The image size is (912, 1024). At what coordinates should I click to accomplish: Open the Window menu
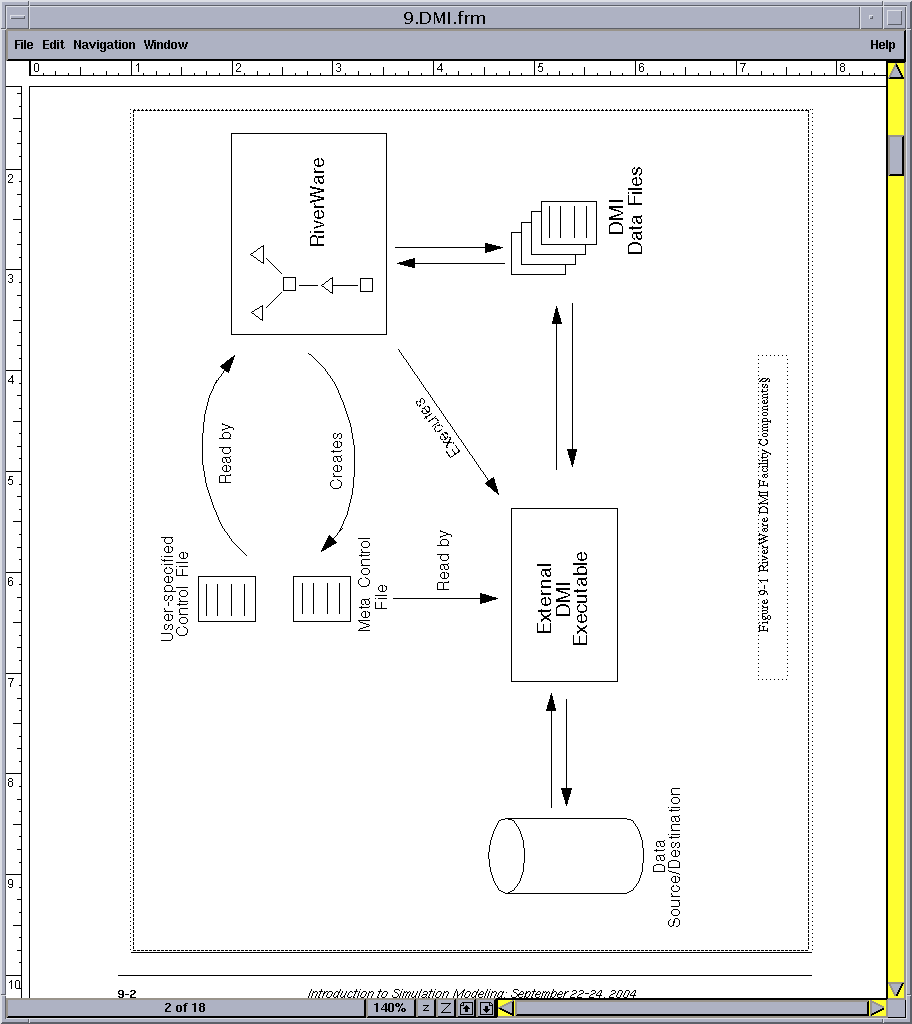165,44
